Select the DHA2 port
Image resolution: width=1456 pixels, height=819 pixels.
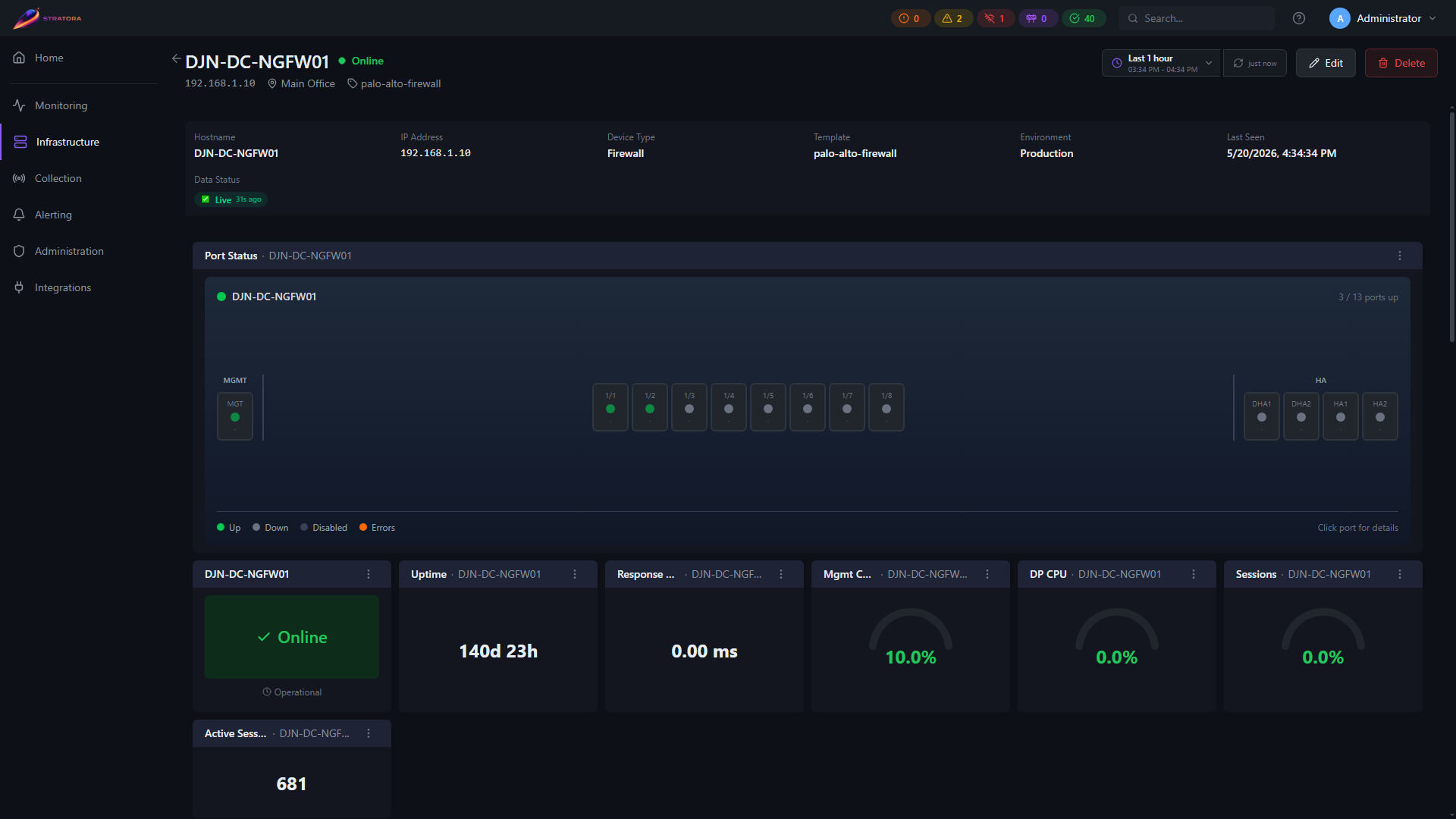1301,416
